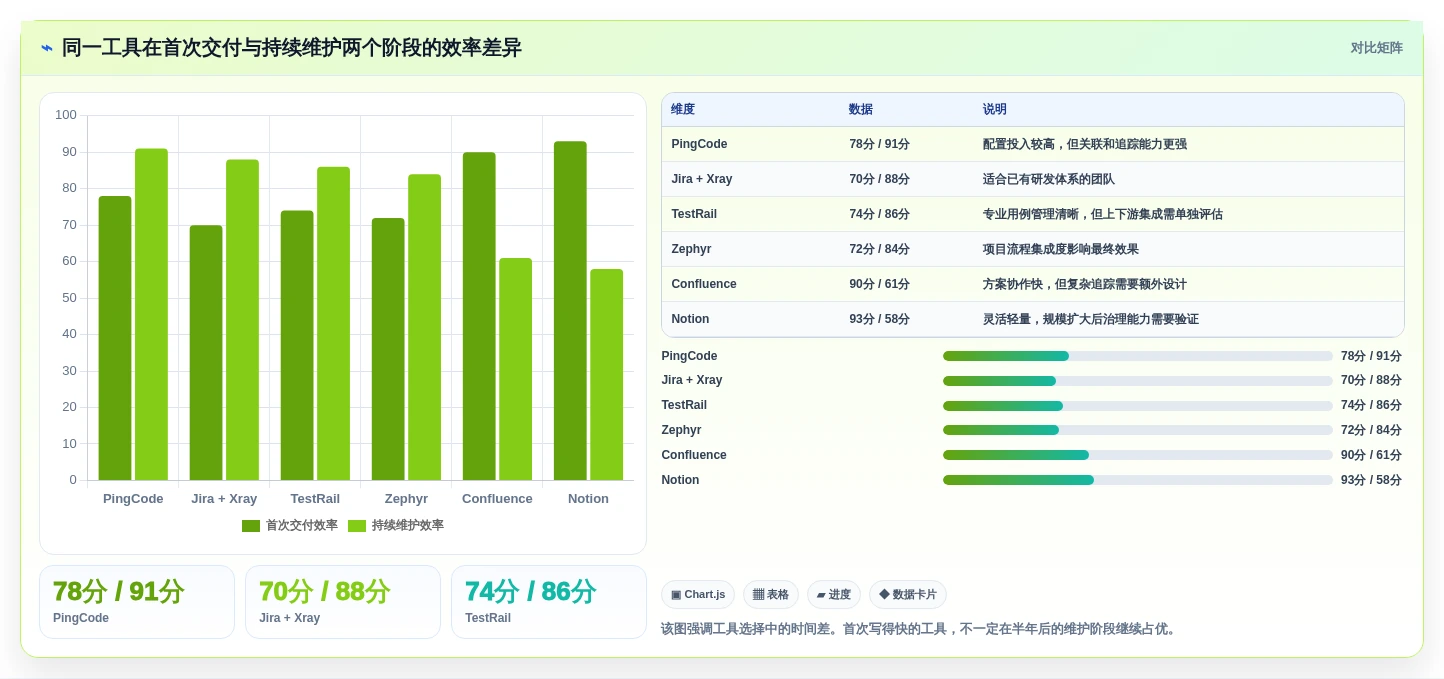Click the 数据 column header
Screen dimensions: 1444x679
pyautogui.click(x=861, y=110)
